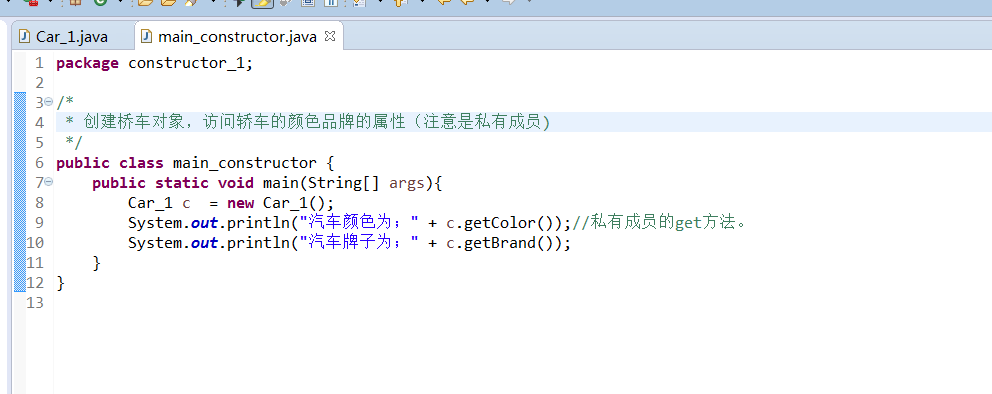Click 'class' keyword on line 6
Screen dimensions: 992x394
coord(141,163)
